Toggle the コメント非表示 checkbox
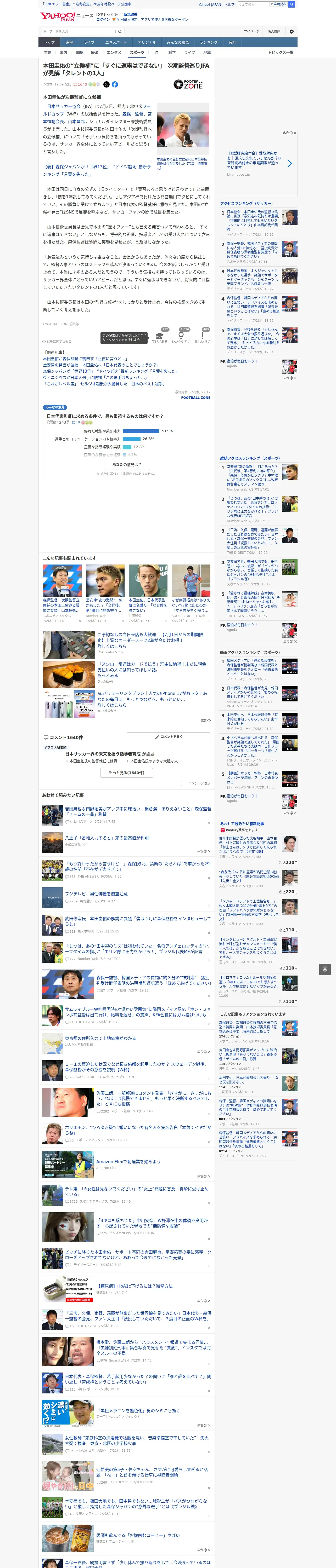This screenshot has width=336, height=1568. point(183,783)
